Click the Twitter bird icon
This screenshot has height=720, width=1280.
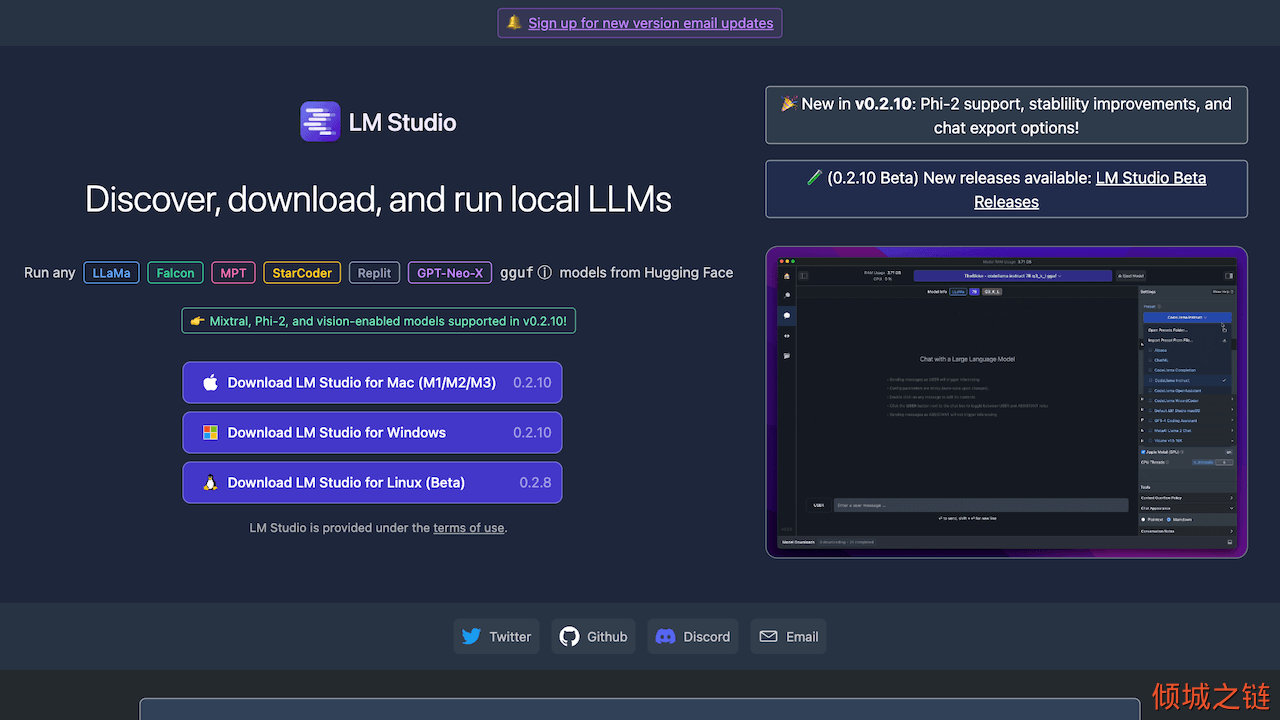point(471,636)
